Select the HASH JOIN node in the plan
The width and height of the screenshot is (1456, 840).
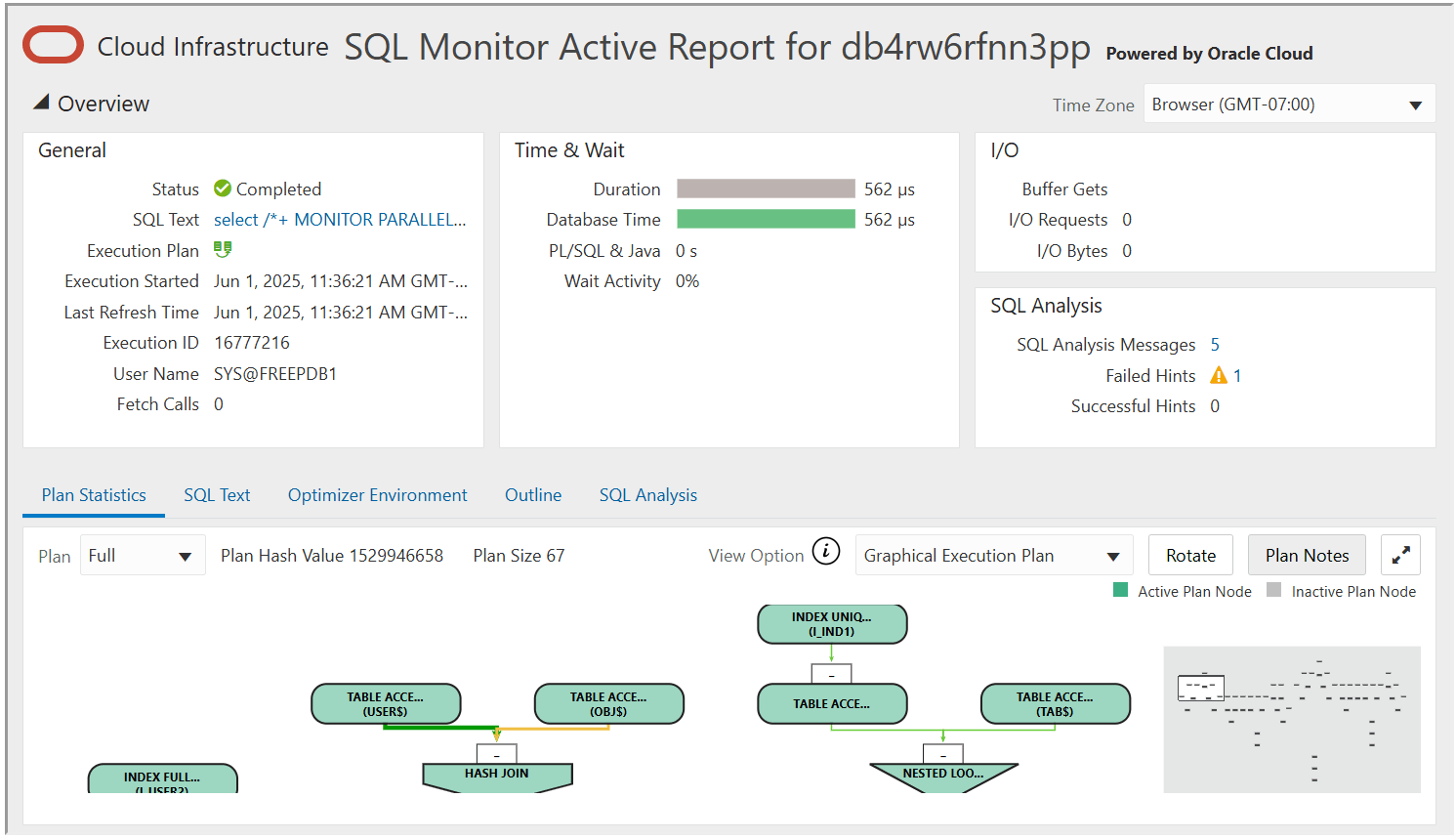(497, 773)
